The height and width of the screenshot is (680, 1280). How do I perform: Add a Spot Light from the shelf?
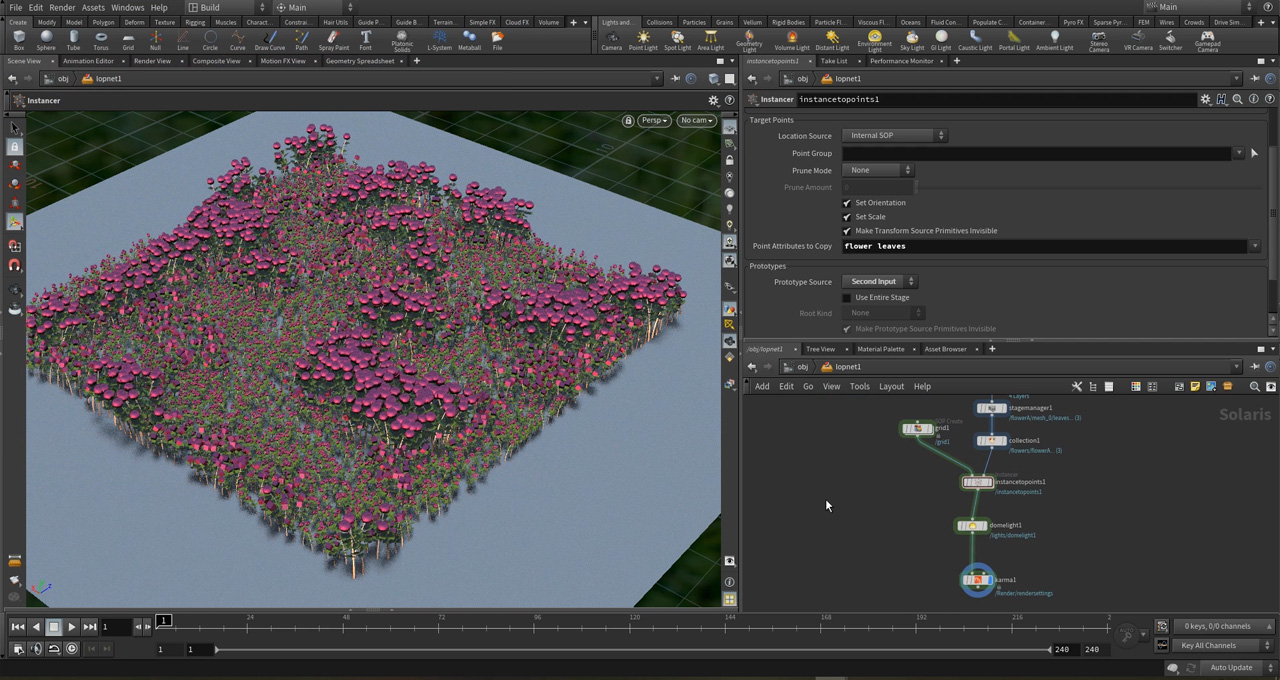677,40
